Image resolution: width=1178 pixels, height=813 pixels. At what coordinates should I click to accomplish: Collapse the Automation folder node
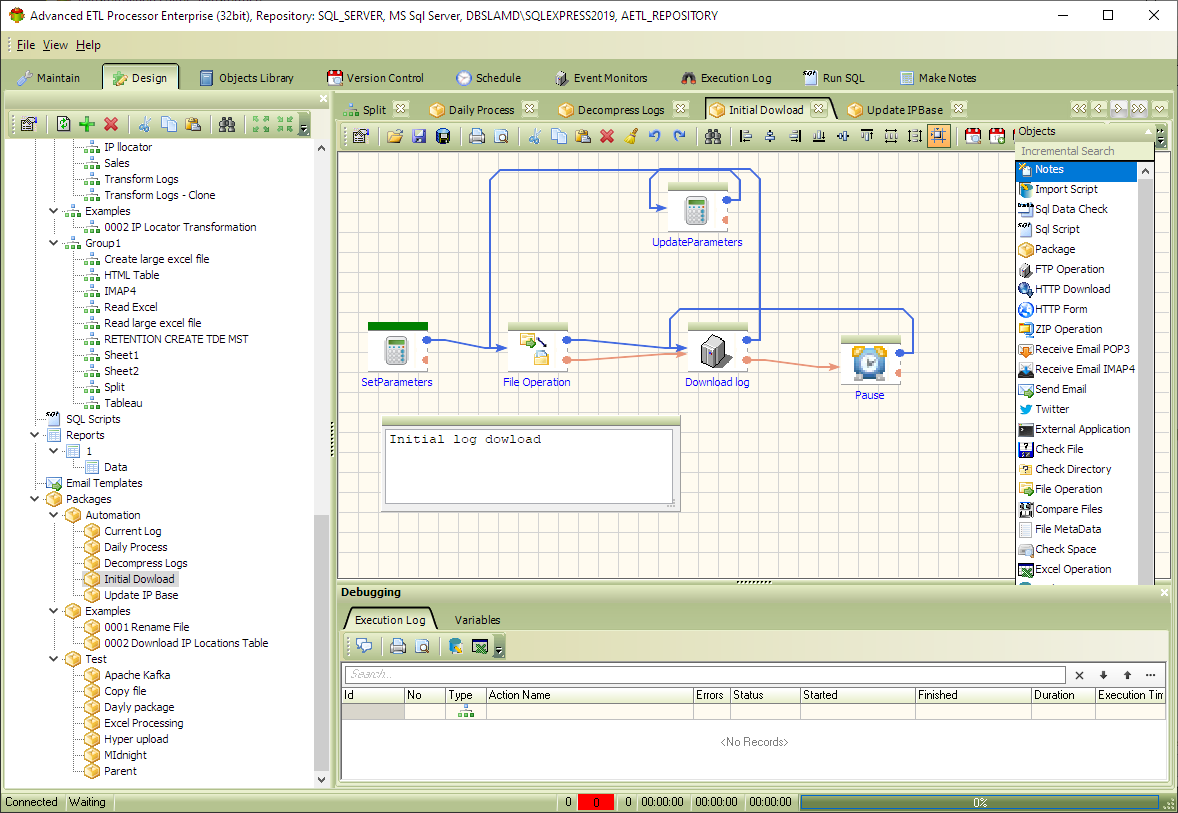(53, 515)
